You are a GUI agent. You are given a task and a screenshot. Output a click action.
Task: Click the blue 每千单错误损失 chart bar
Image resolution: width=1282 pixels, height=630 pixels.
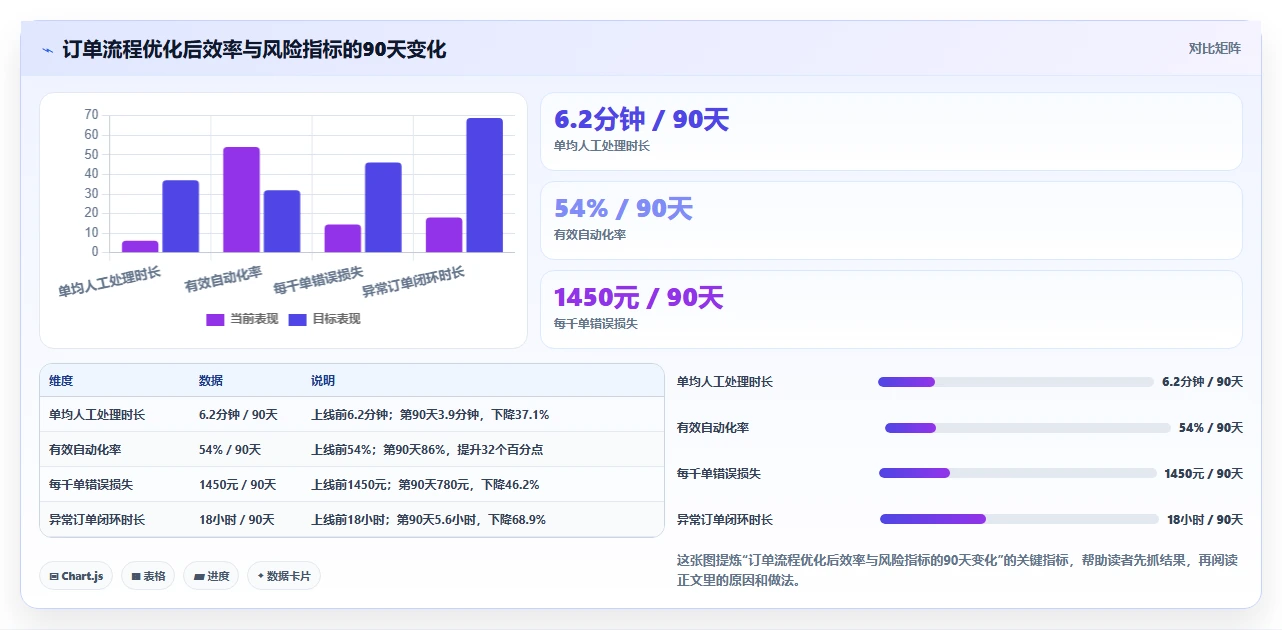pos(383,207)
